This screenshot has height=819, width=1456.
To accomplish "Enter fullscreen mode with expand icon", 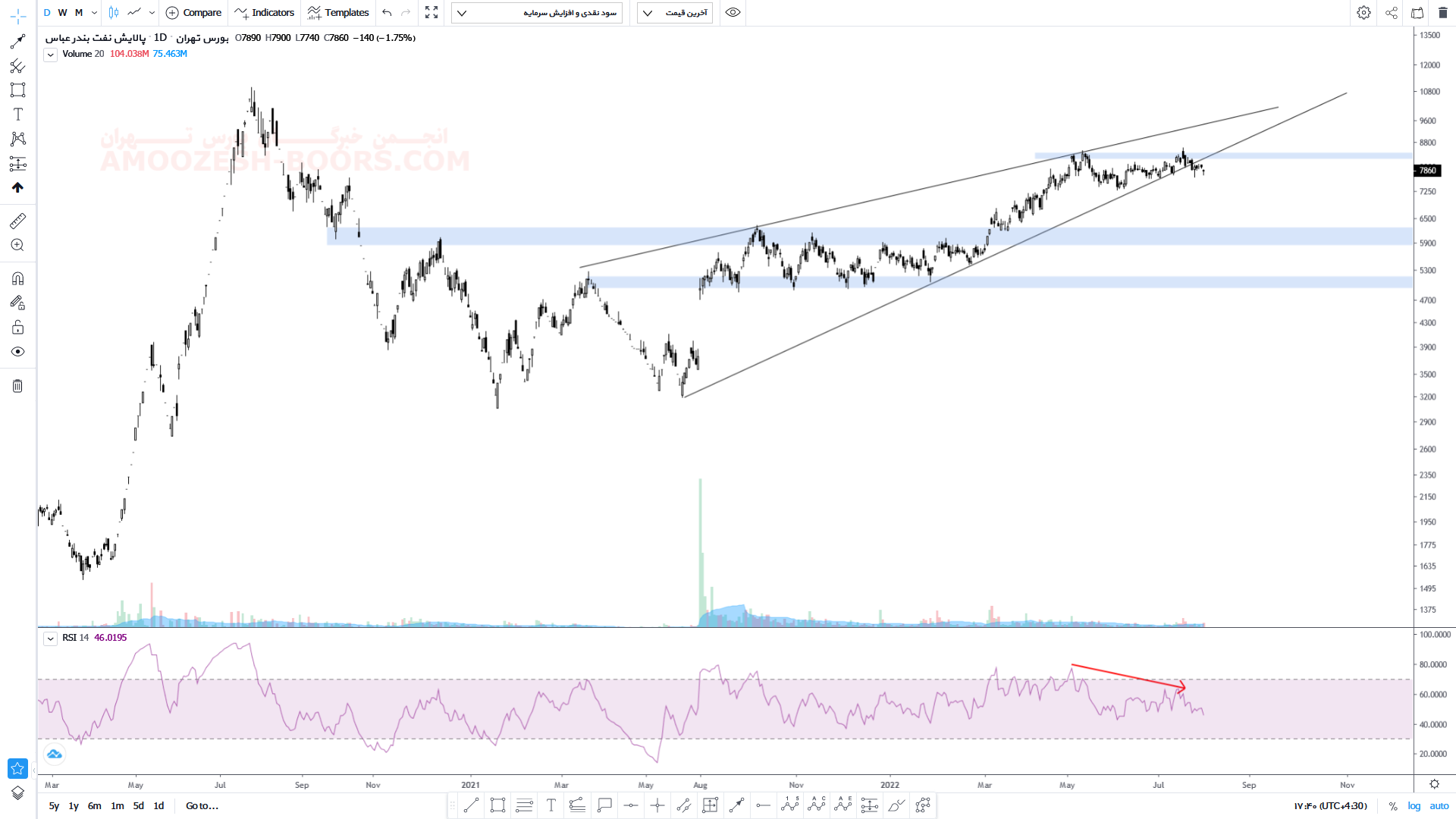I will click(x=431, y=13).
